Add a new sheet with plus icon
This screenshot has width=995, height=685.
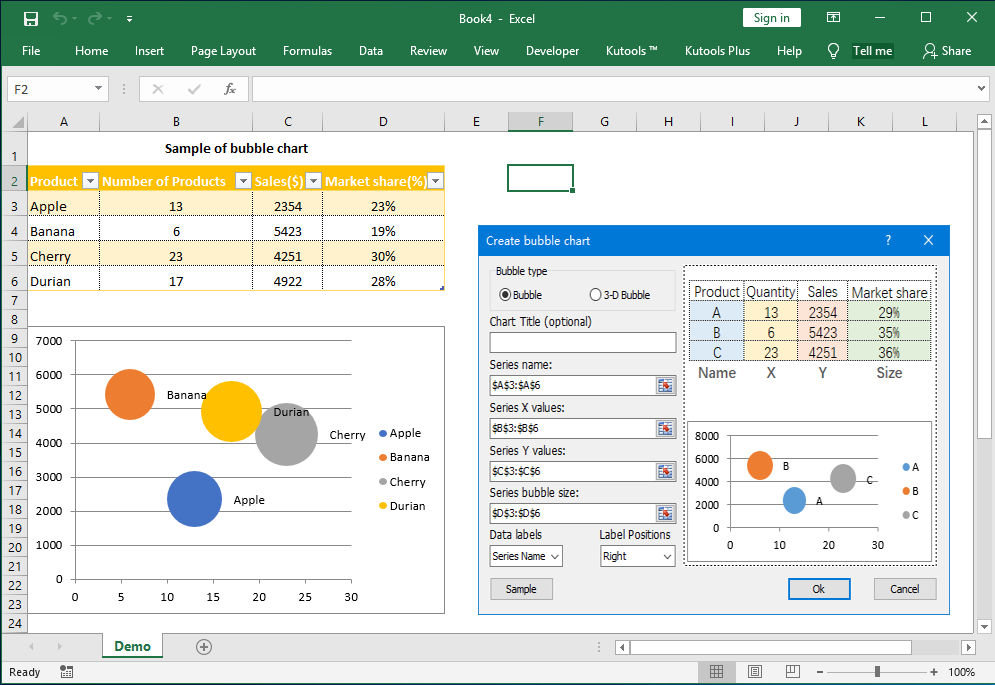[204, 647]
